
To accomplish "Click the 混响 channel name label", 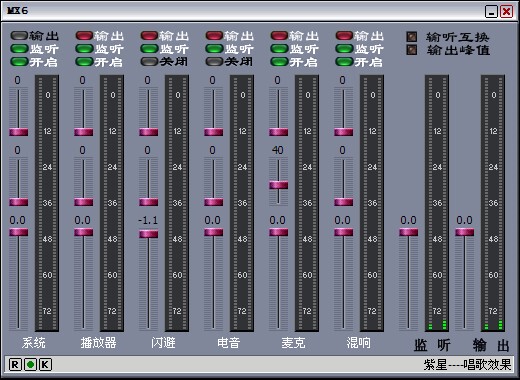I will tap(358, 343).
